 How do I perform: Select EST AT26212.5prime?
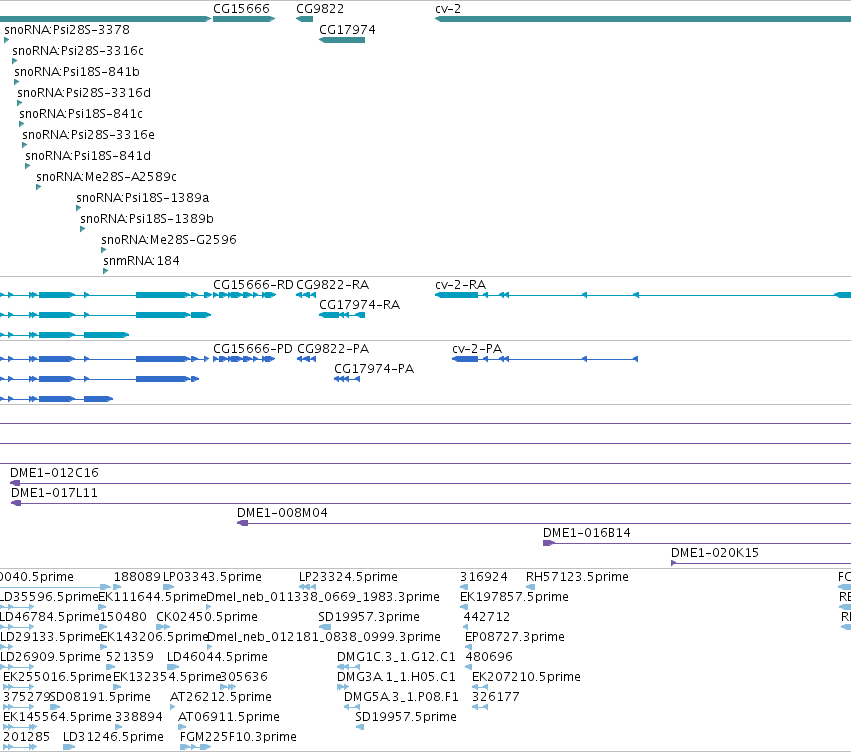(x=221, y=697)
